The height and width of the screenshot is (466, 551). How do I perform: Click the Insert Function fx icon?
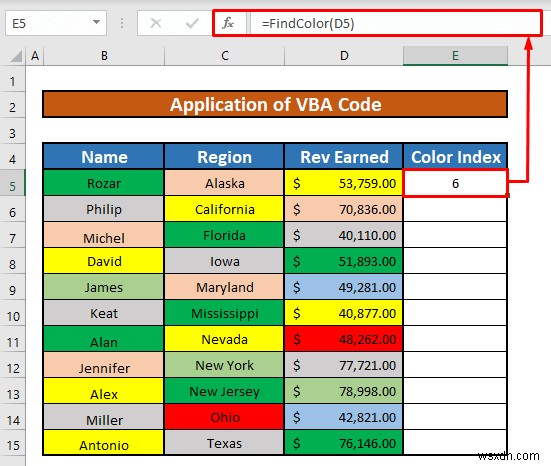228,24
